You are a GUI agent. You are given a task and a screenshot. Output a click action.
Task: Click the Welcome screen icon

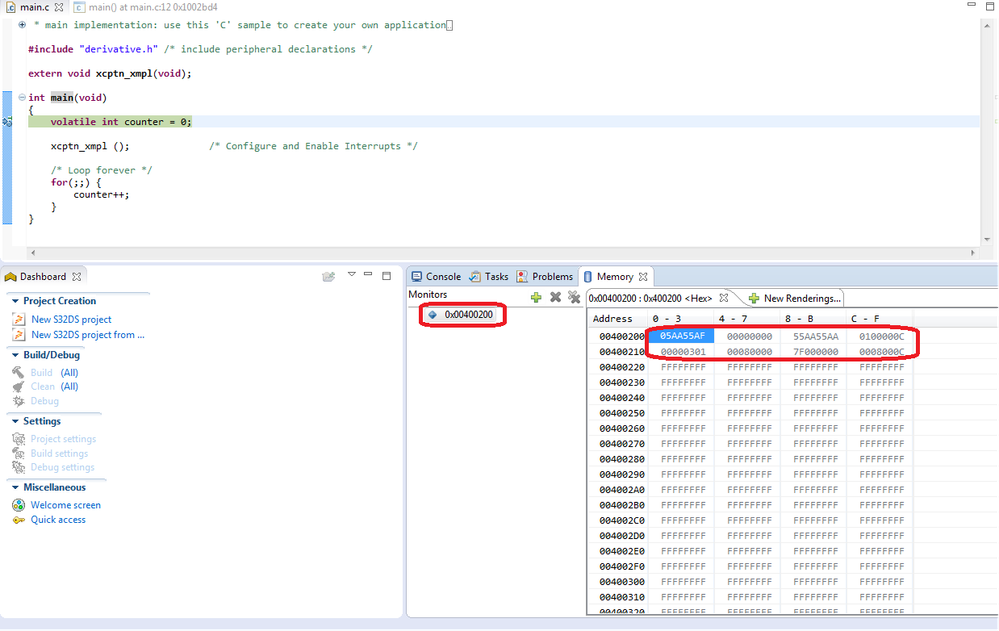pos(18,505)
